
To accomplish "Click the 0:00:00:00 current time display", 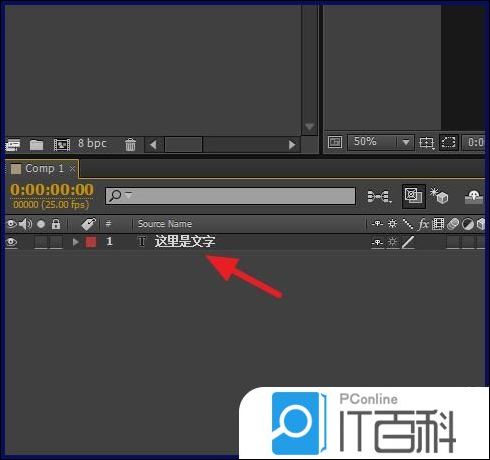I will pos(52,190).
